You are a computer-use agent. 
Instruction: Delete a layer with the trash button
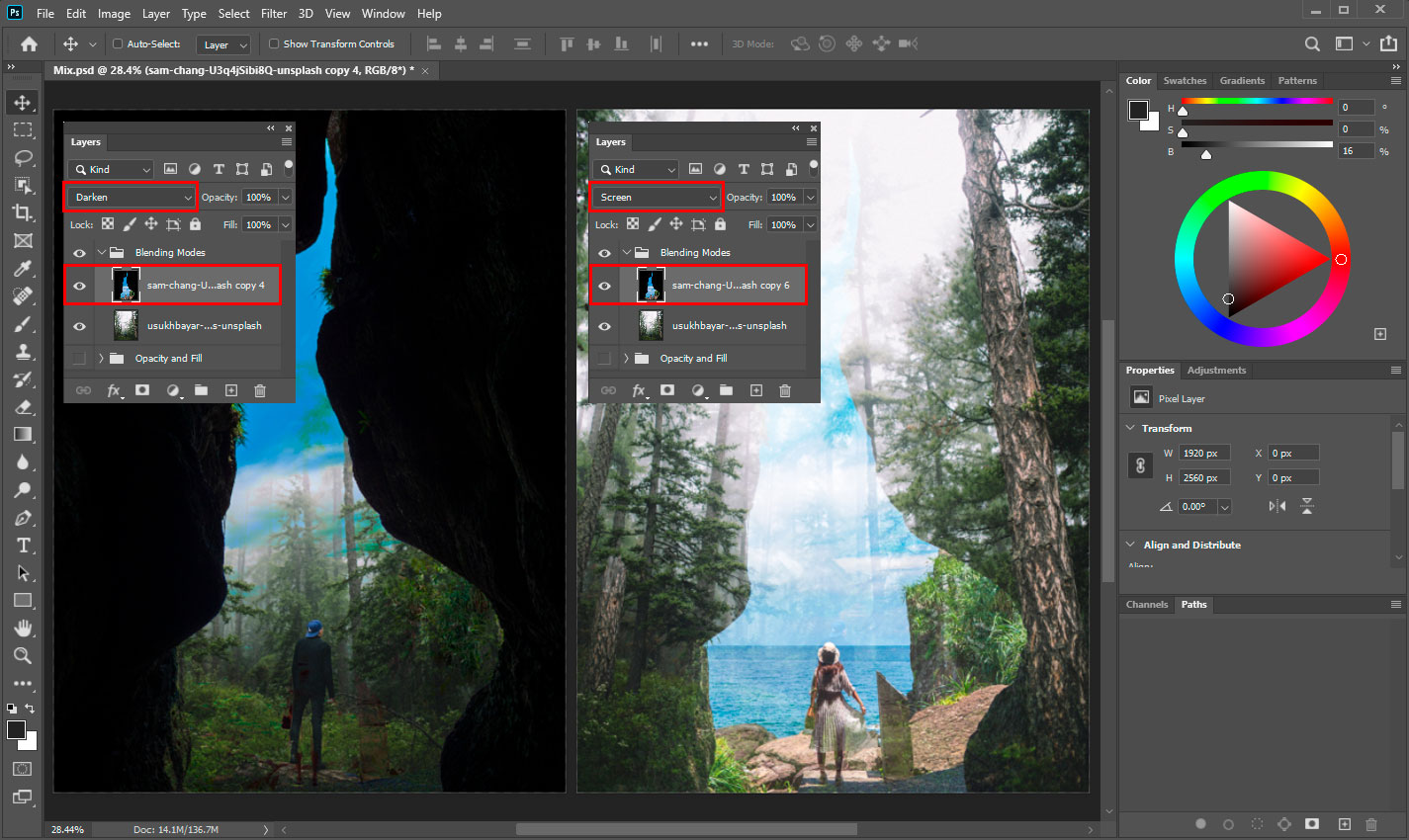tap(259, 390)
